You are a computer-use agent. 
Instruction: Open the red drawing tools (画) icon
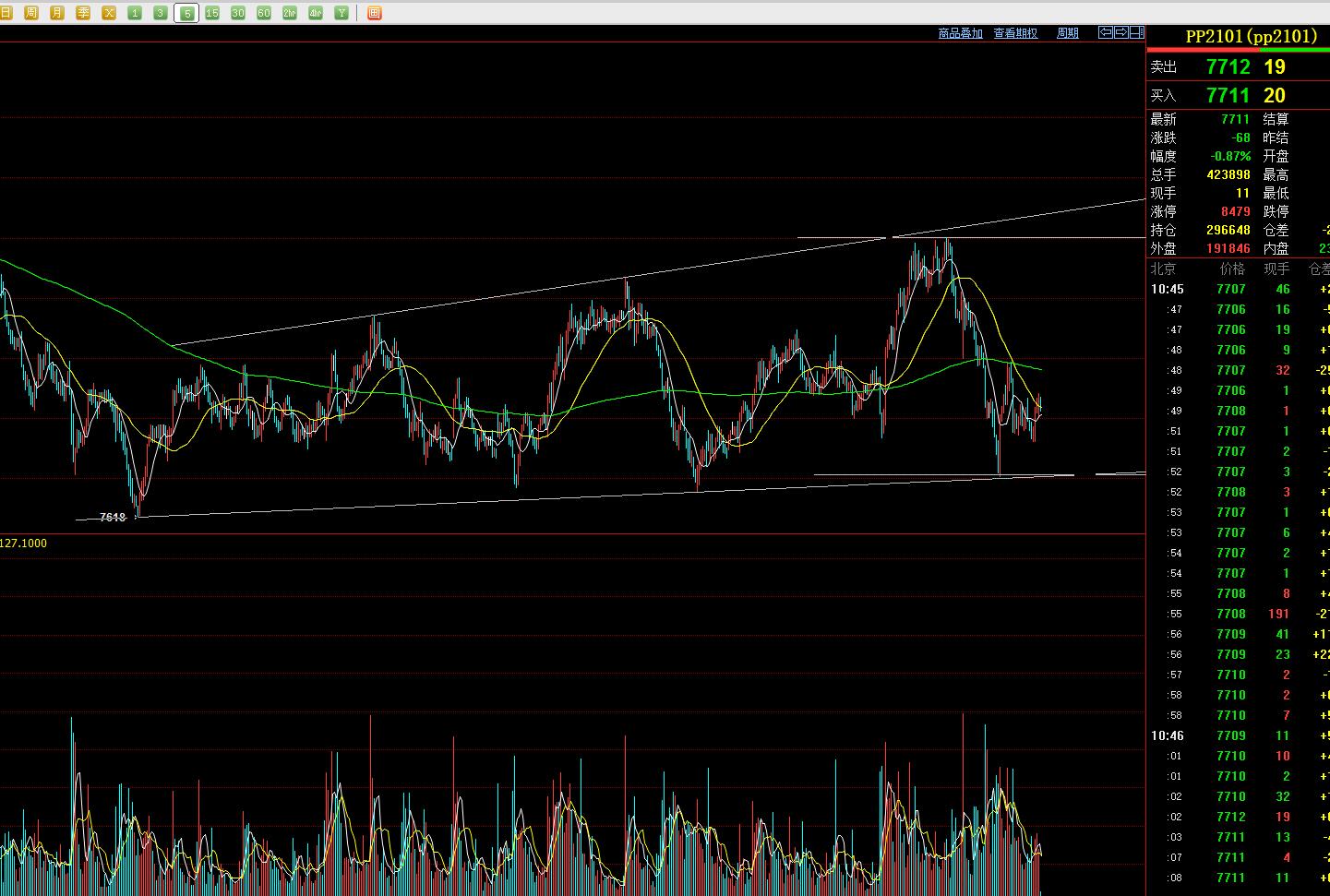point(374,13)
